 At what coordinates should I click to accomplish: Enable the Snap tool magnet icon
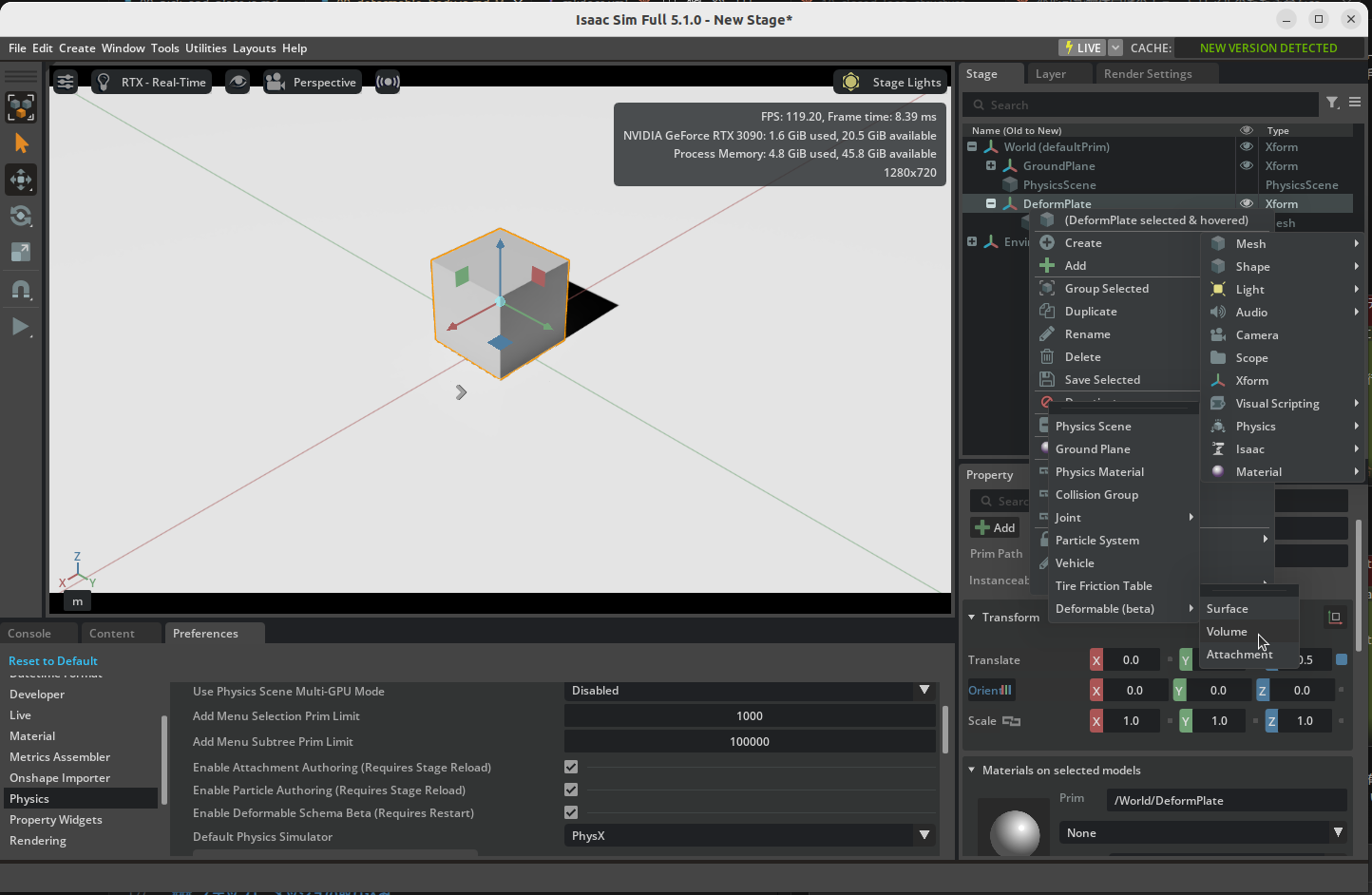coord(20,290)
